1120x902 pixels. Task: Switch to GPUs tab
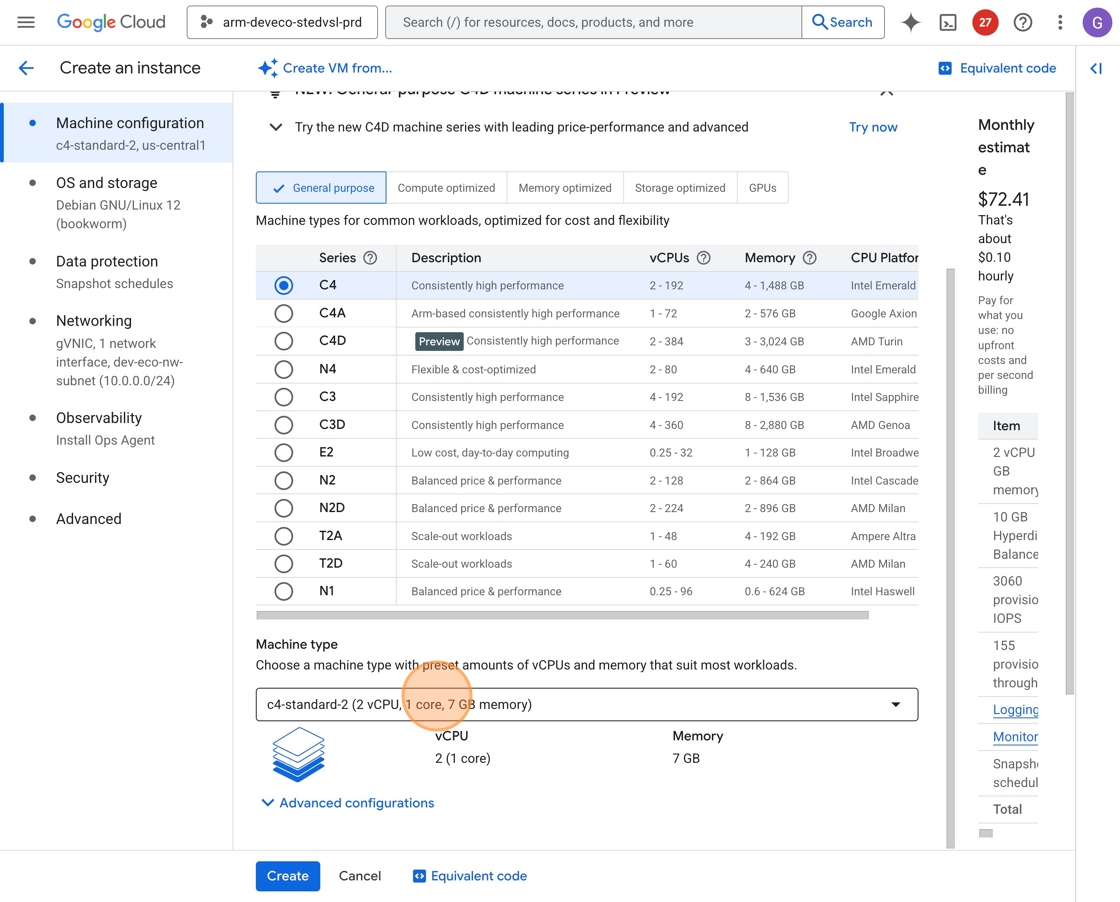tap(762, 188)
